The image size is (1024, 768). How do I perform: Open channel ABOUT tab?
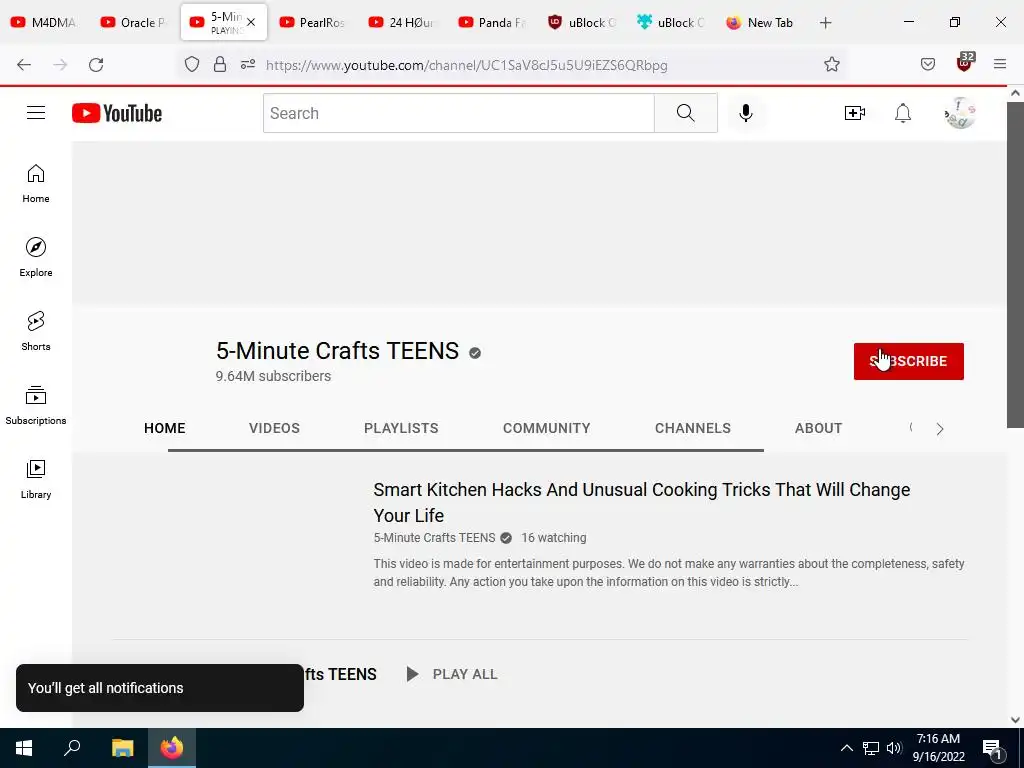pyautogui.click(x=818, y=428)
